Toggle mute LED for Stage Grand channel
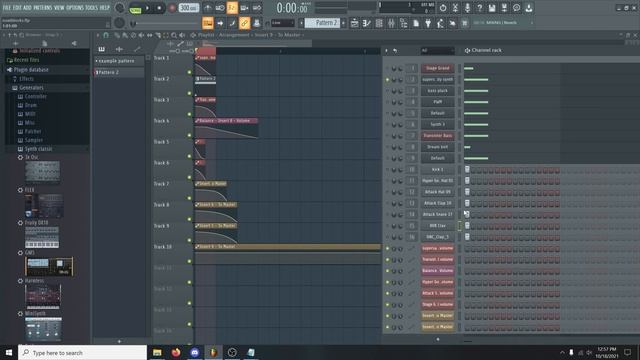This screenshot has height=360, width=640. [x=387, y=68]
